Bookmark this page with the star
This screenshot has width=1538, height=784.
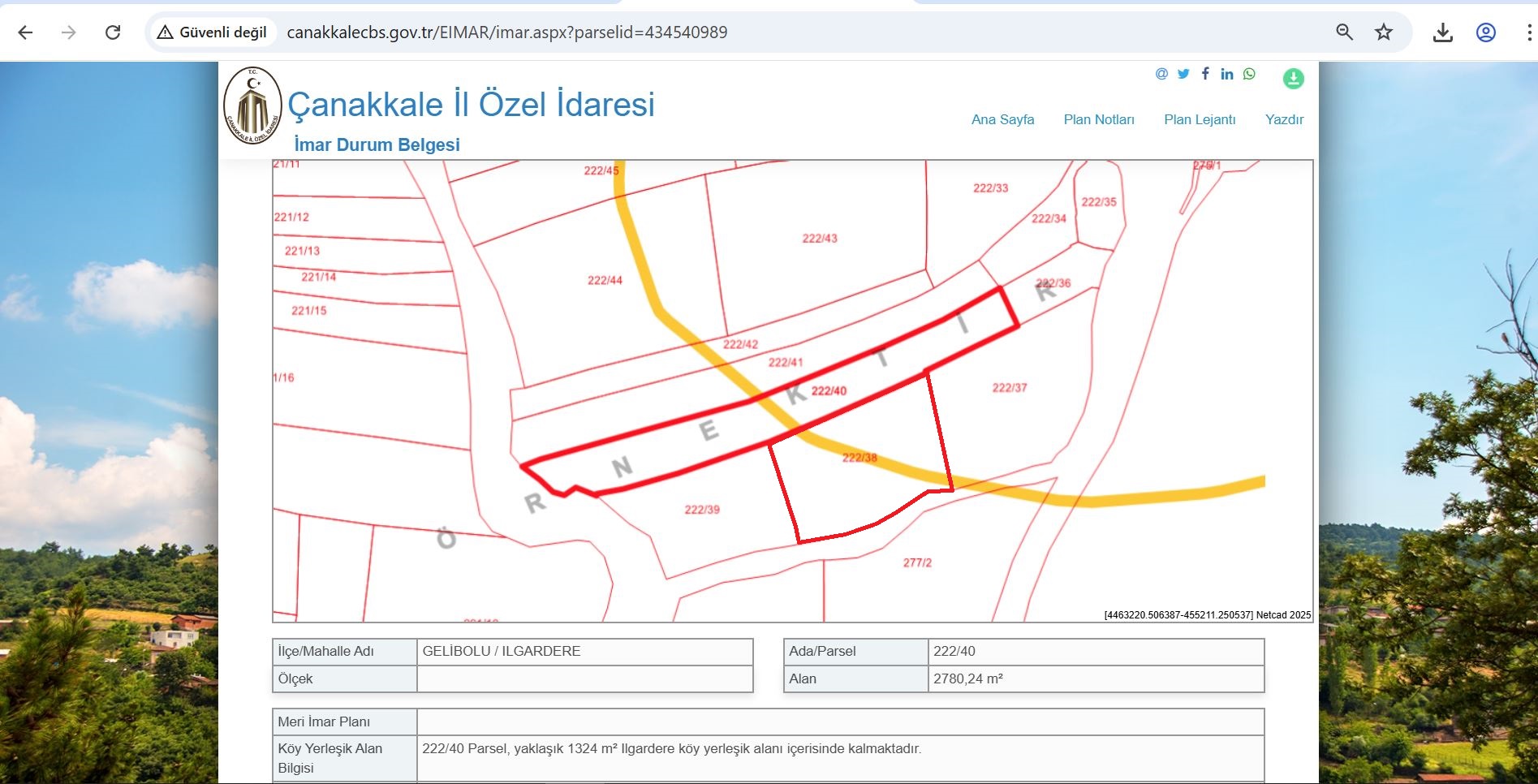click(1384, 32)
